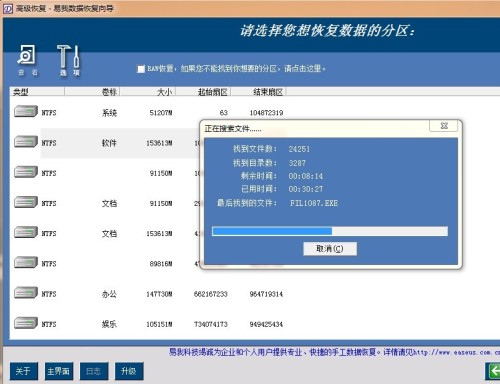
Task: Sort by the 大小 column header
Action: 148,92
